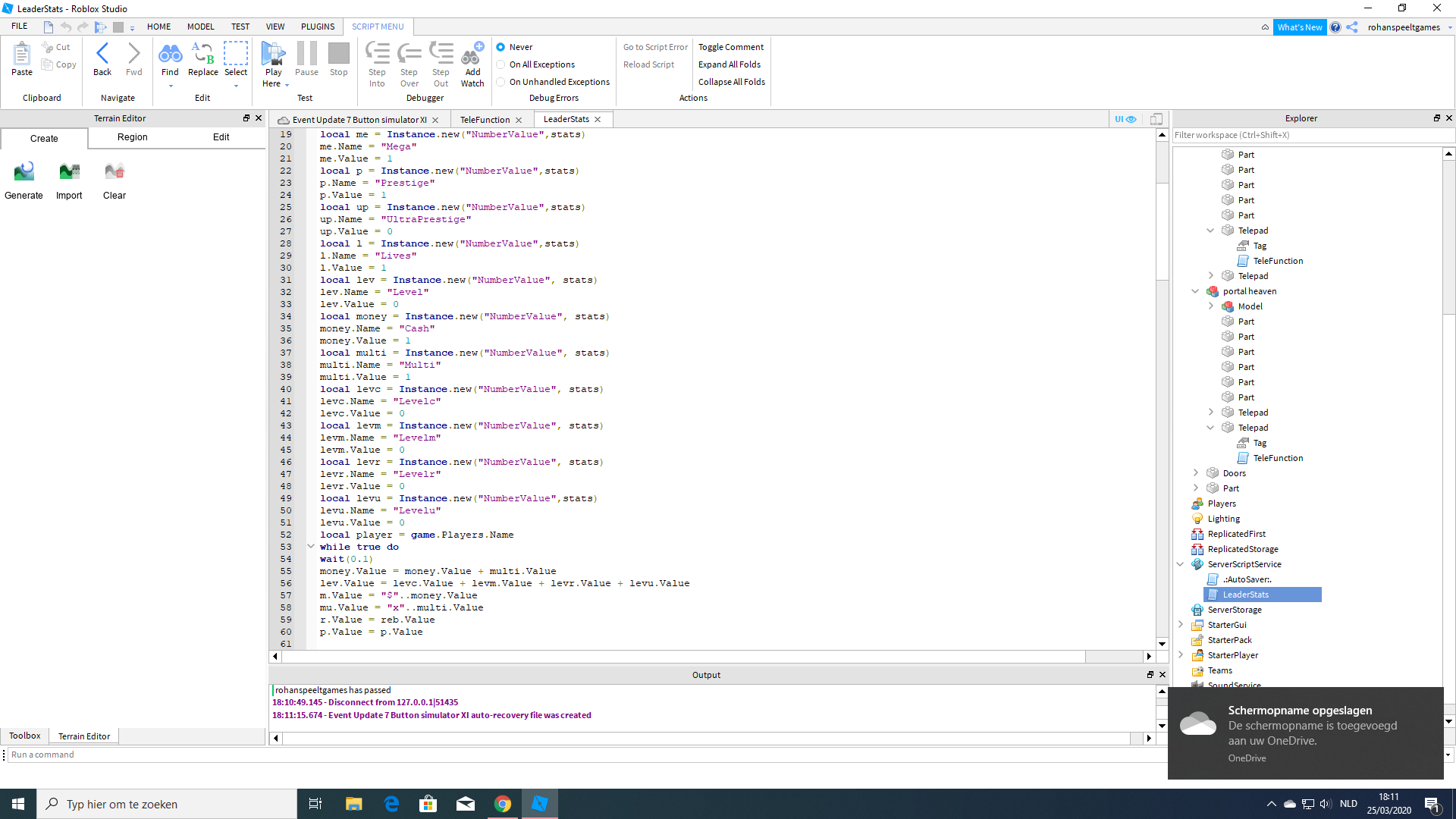
Task: Collapse the ServerScriptService tree node
Action: pyautogui.click(x=1180, y=564)
